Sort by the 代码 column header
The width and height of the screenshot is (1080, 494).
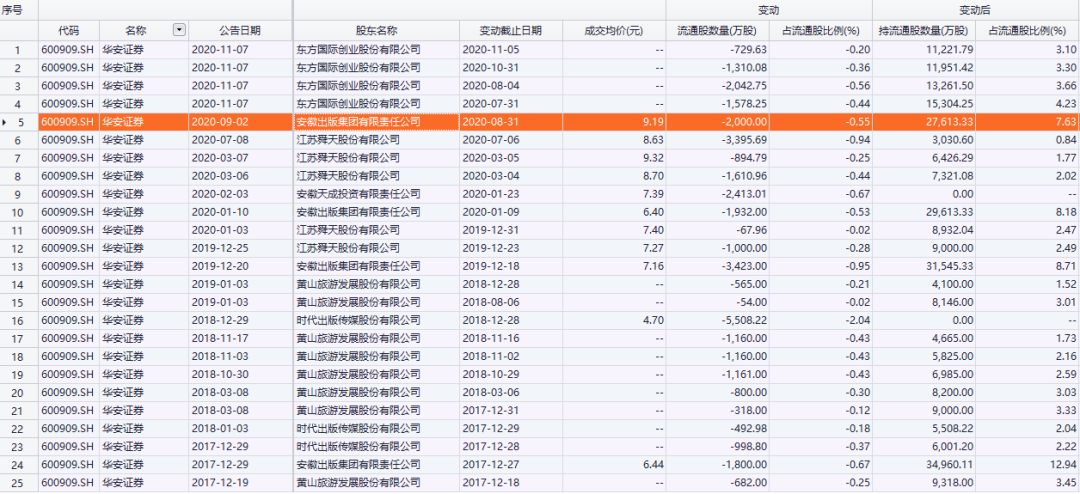coord(69,30)
